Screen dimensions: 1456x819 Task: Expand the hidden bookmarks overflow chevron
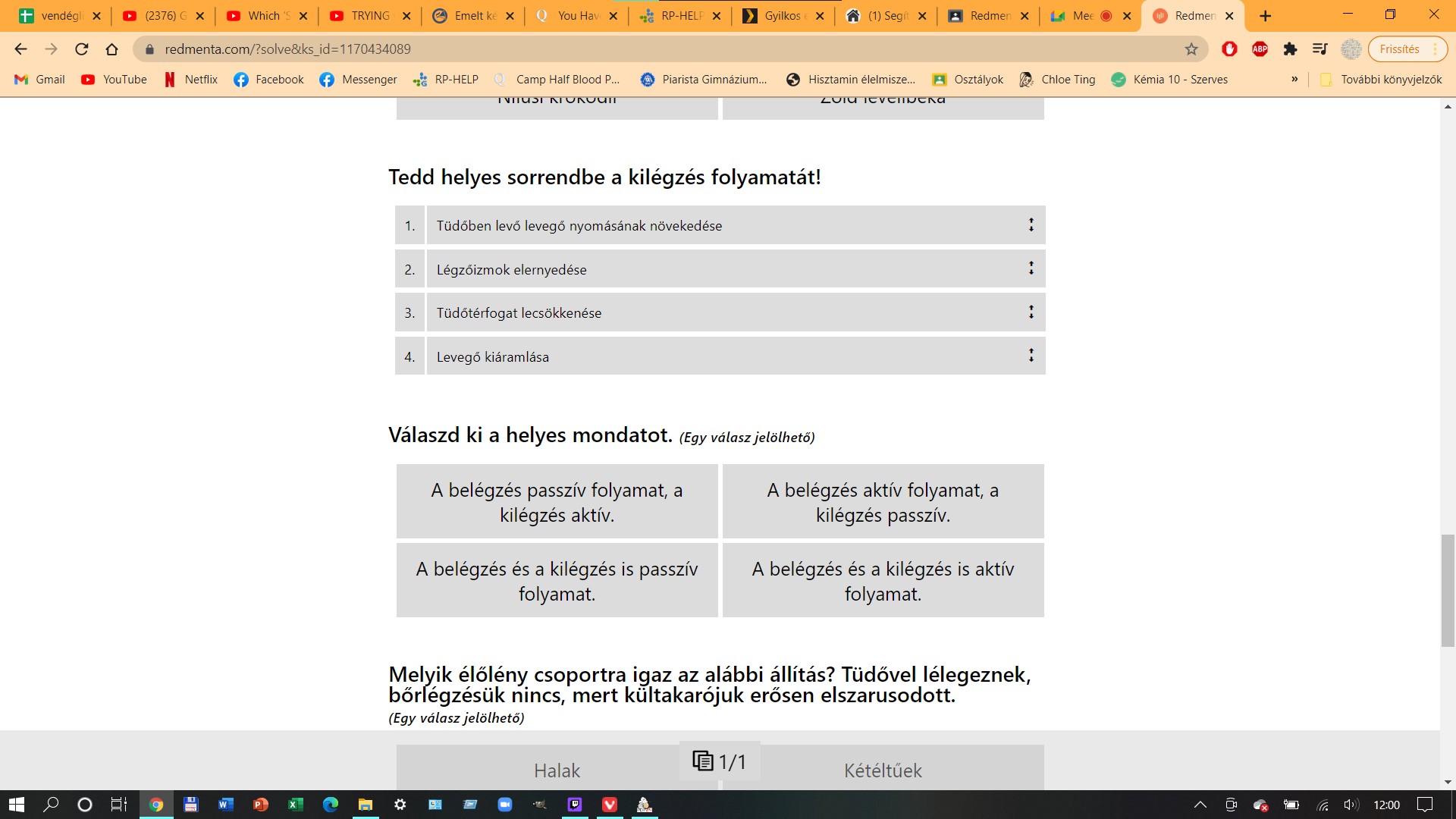1294,80
